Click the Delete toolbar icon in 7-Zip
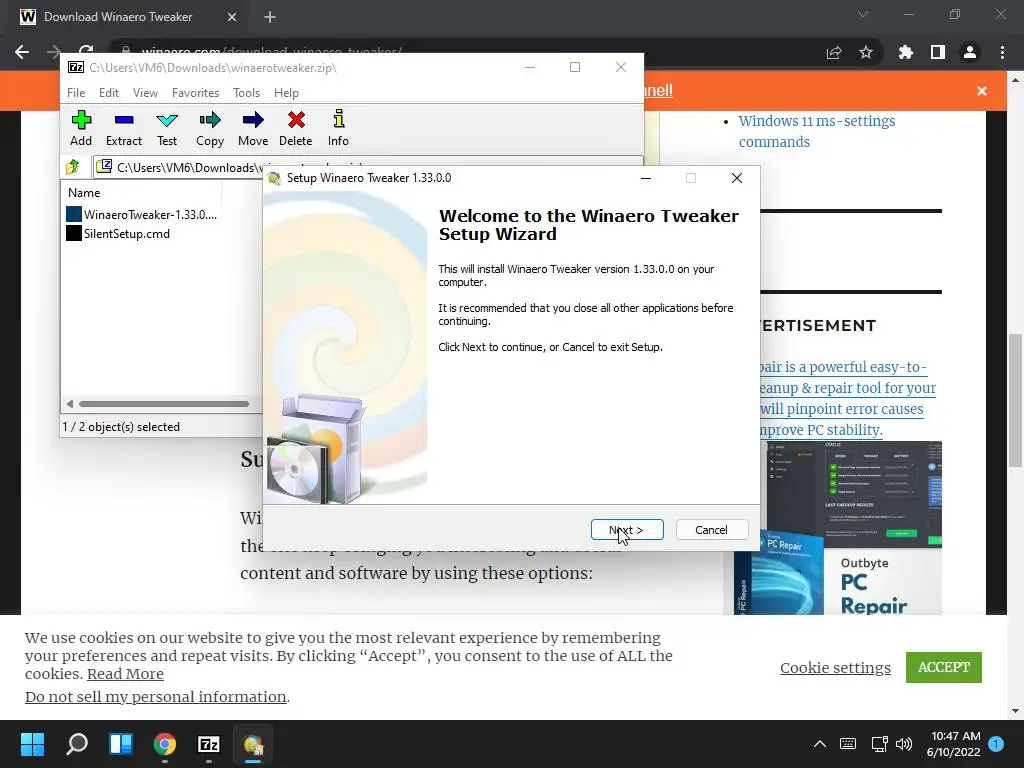Viewport: 1024px width, 768px height. pyautogui.click(x=296, y=129)
